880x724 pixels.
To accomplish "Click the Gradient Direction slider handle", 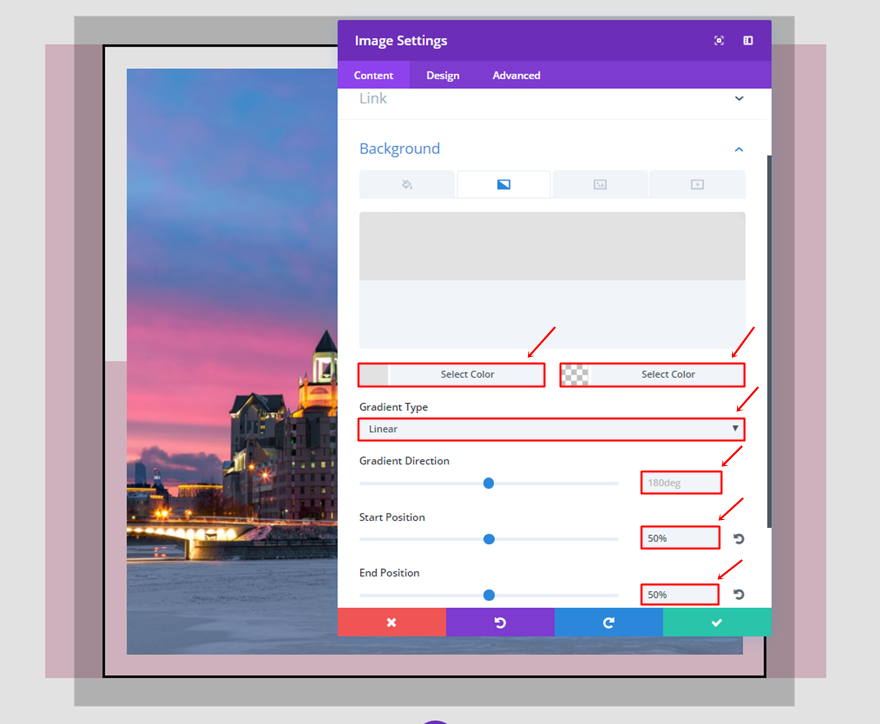I will (x=488, y=483).
